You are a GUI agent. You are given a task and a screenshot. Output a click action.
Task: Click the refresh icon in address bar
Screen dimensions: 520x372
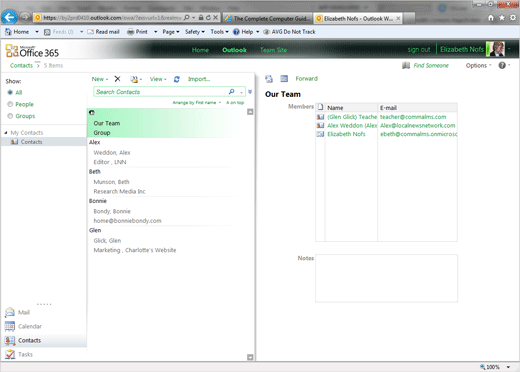pos(208,18)
